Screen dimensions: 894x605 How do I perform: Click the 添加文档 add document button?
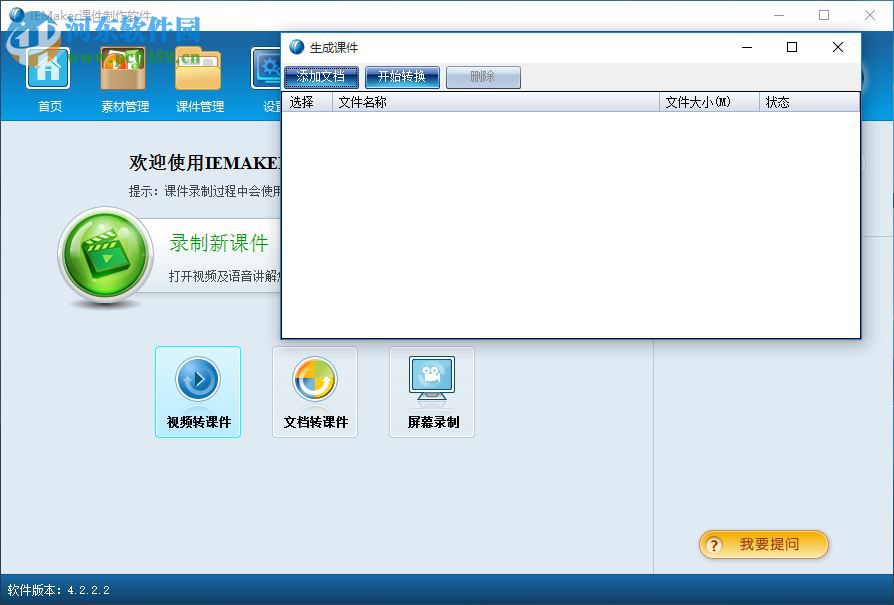[x=321, y=76]
